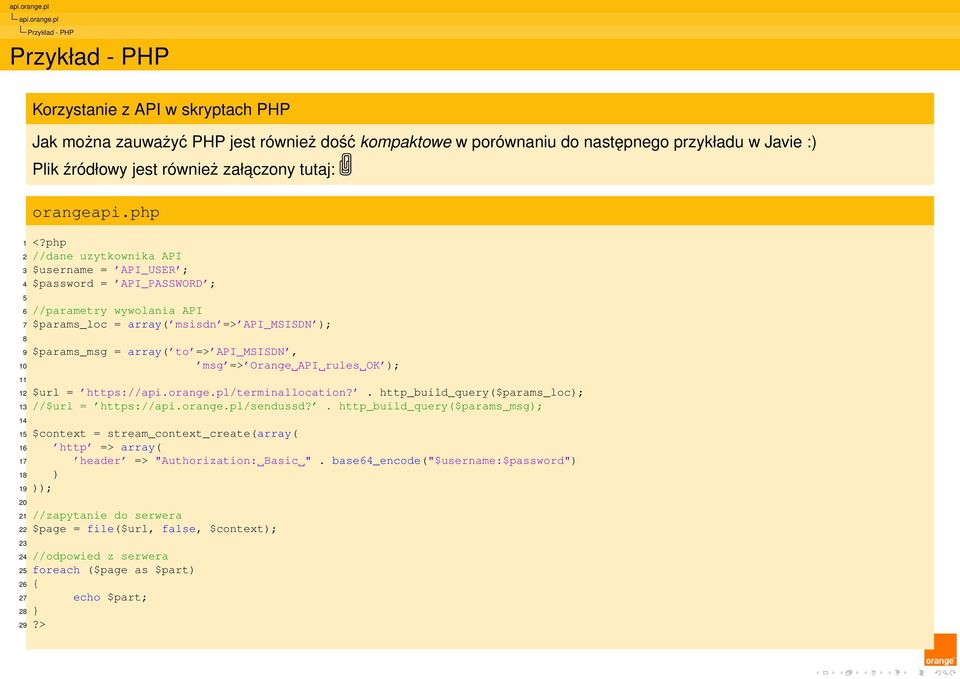
Task: Click the code block title 'orangeapi.php'
Action: click(96, 212)
